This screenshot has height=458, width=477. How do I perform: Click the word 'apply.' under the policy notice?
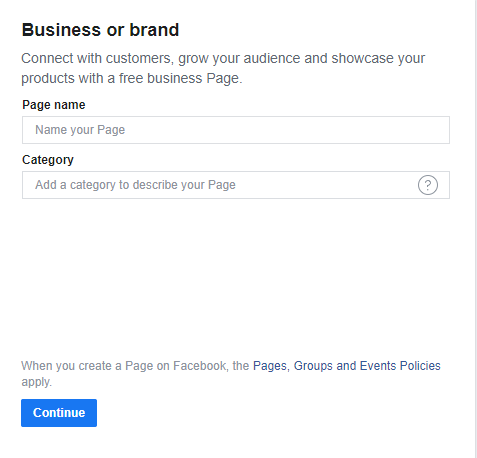pos(37,382)
